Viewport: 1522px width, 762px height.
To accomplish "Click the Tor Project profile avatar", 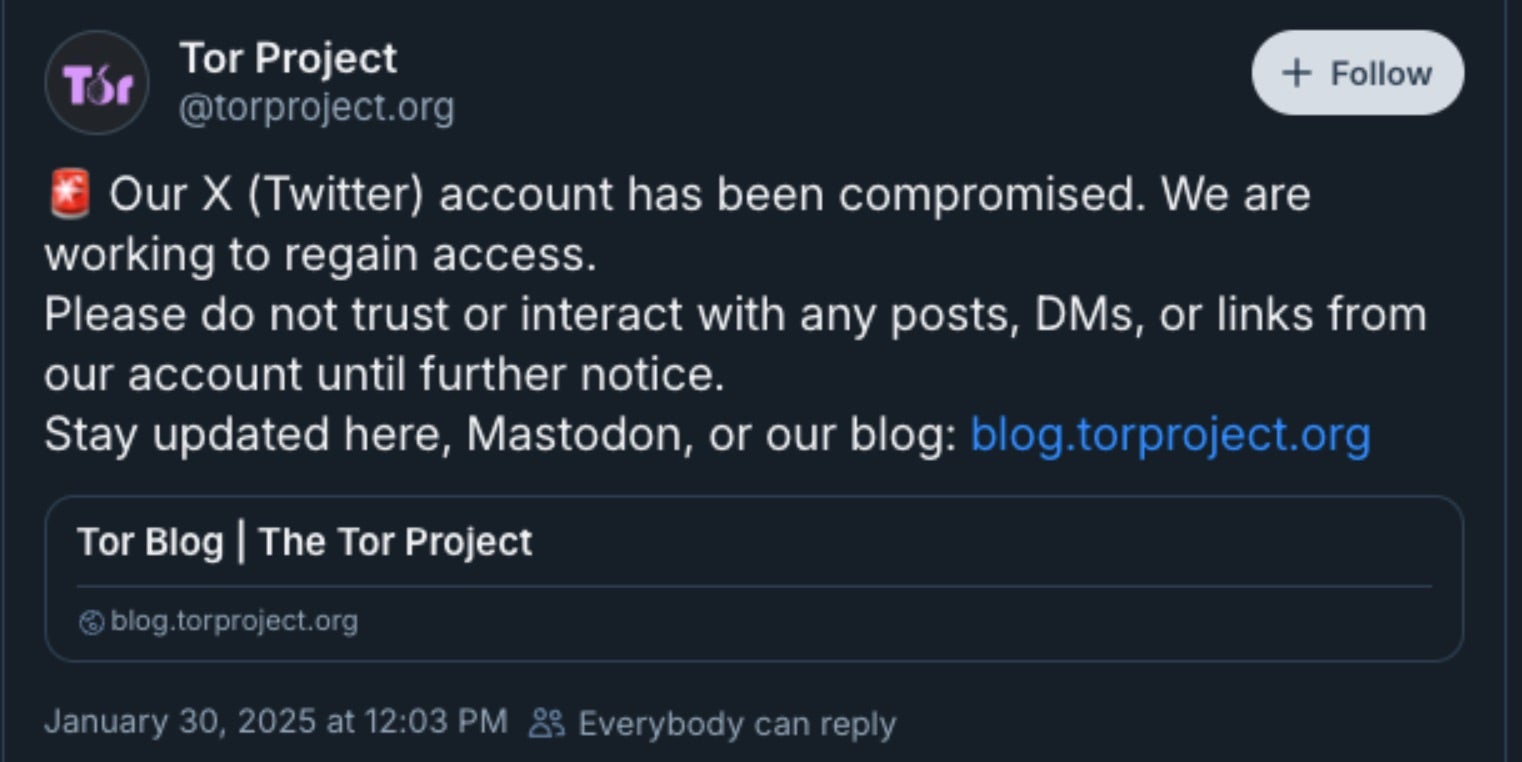I will [x=97, y=83].
